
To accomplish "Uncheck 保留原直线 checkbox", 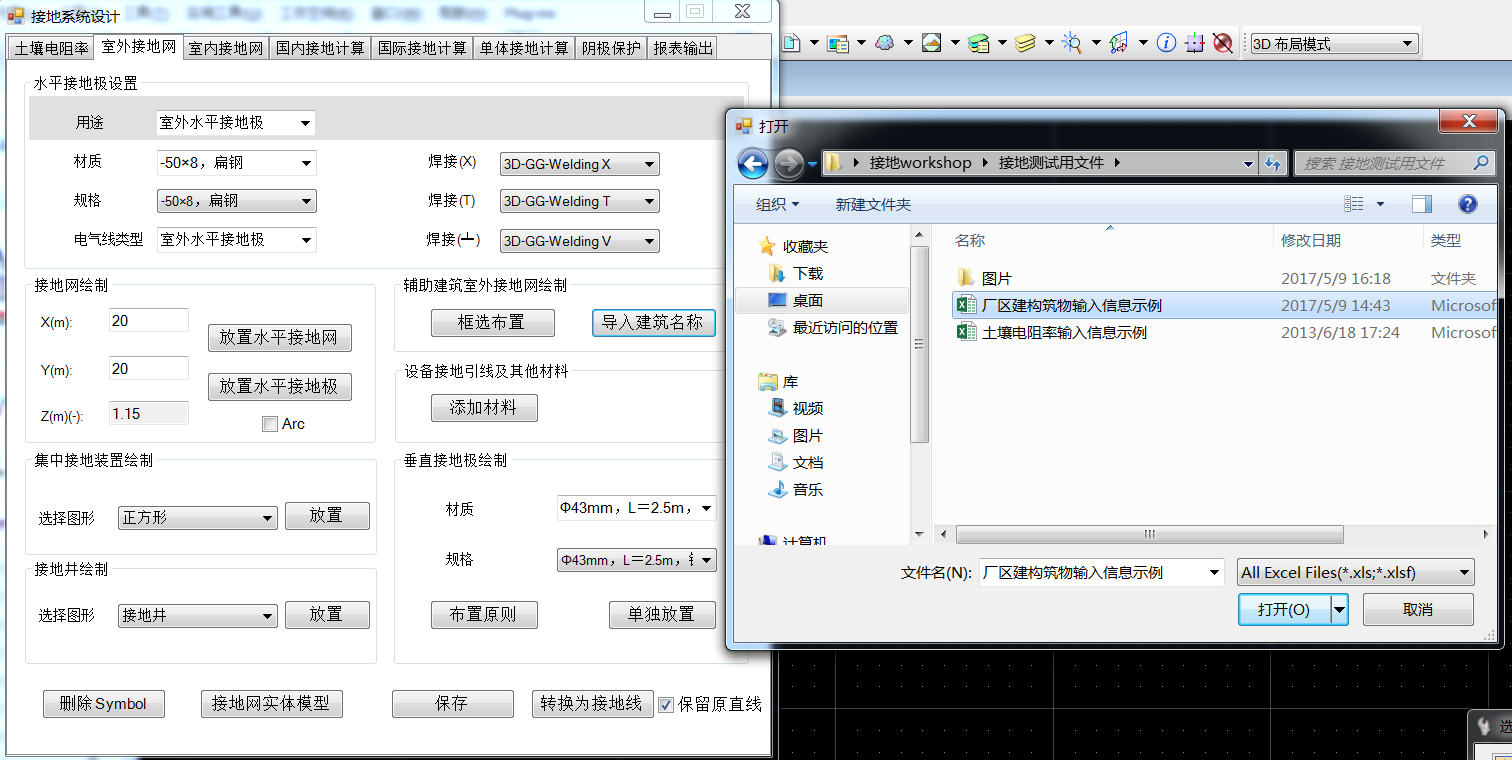I will click(666, 705).
